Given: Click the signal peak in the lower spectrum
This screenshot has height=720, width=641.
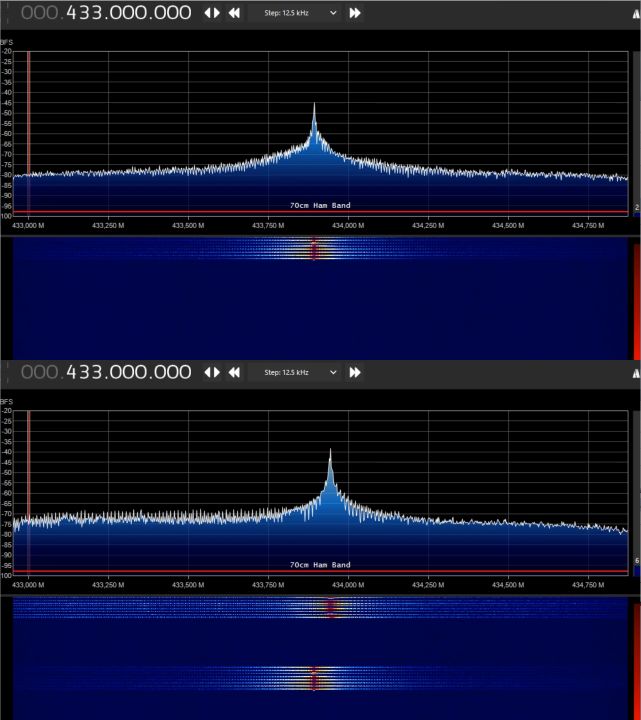Looking at the screenshot, I should (330, 453).
